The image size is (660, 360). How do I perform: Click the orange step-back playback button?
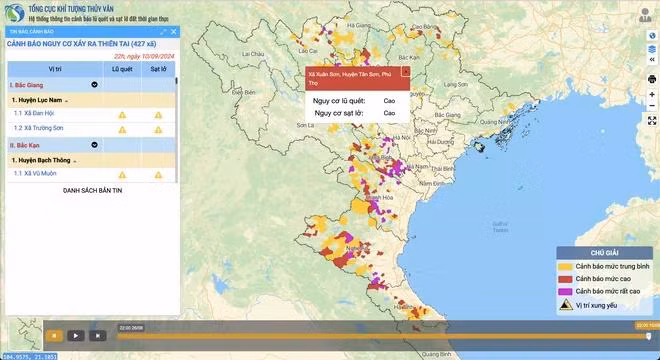click(x=54, y=336)
